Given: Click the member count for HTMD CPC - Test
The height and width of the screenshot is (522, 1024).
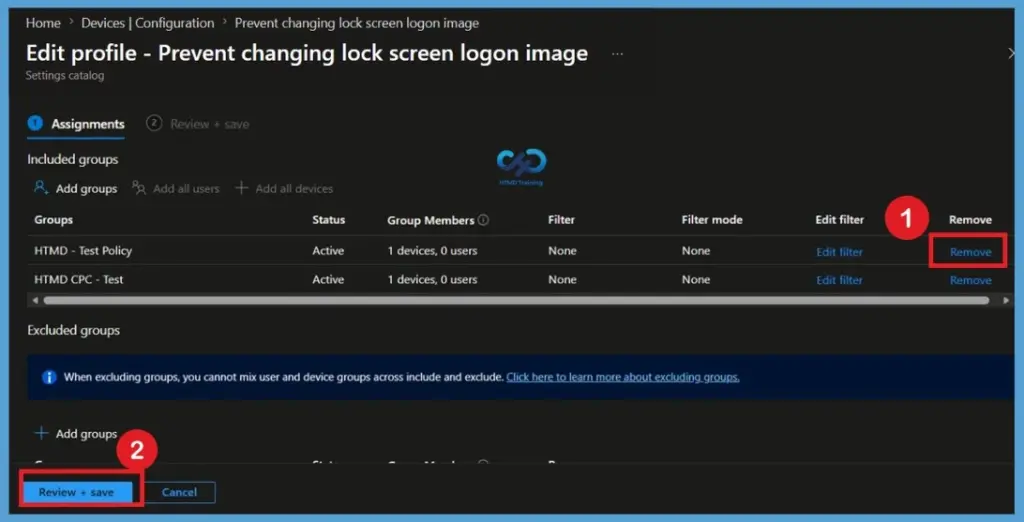Looking at the screenshot, I should click(x=432, y=280).
